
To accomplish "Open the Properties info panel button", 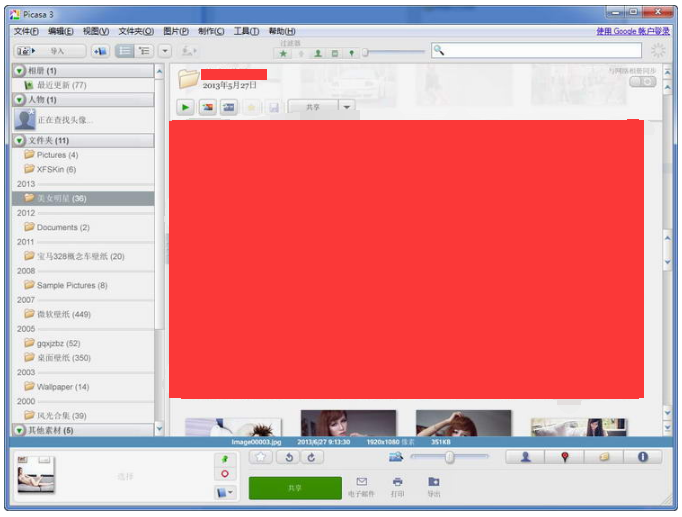I will coord(642,457).
